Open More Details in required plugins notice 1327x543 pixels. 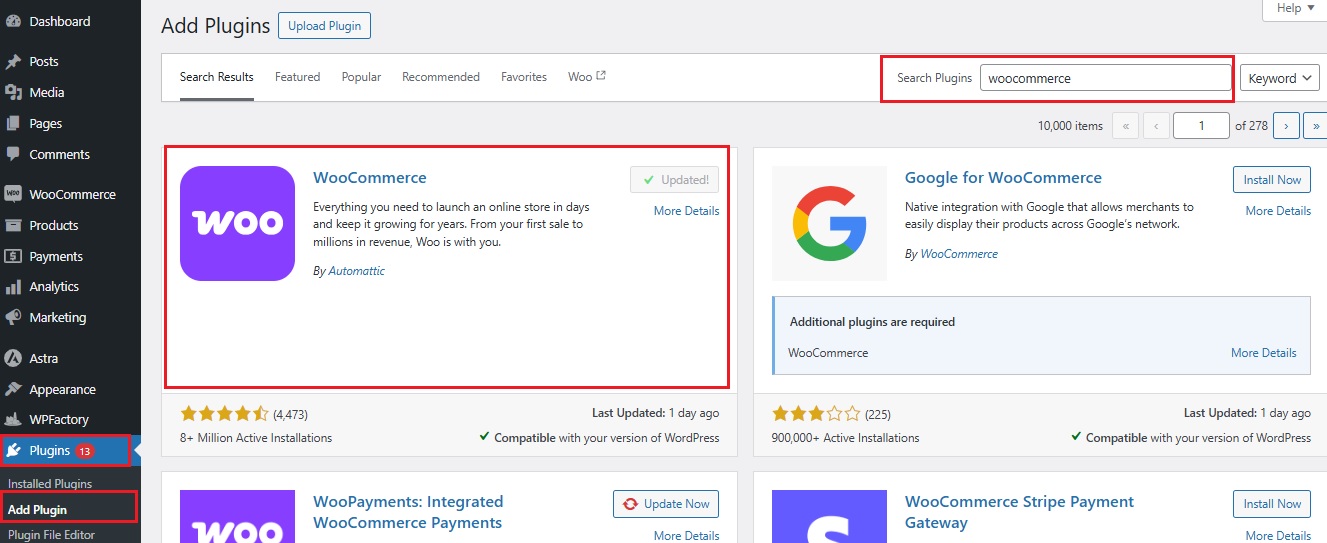tap(1264, 353)
